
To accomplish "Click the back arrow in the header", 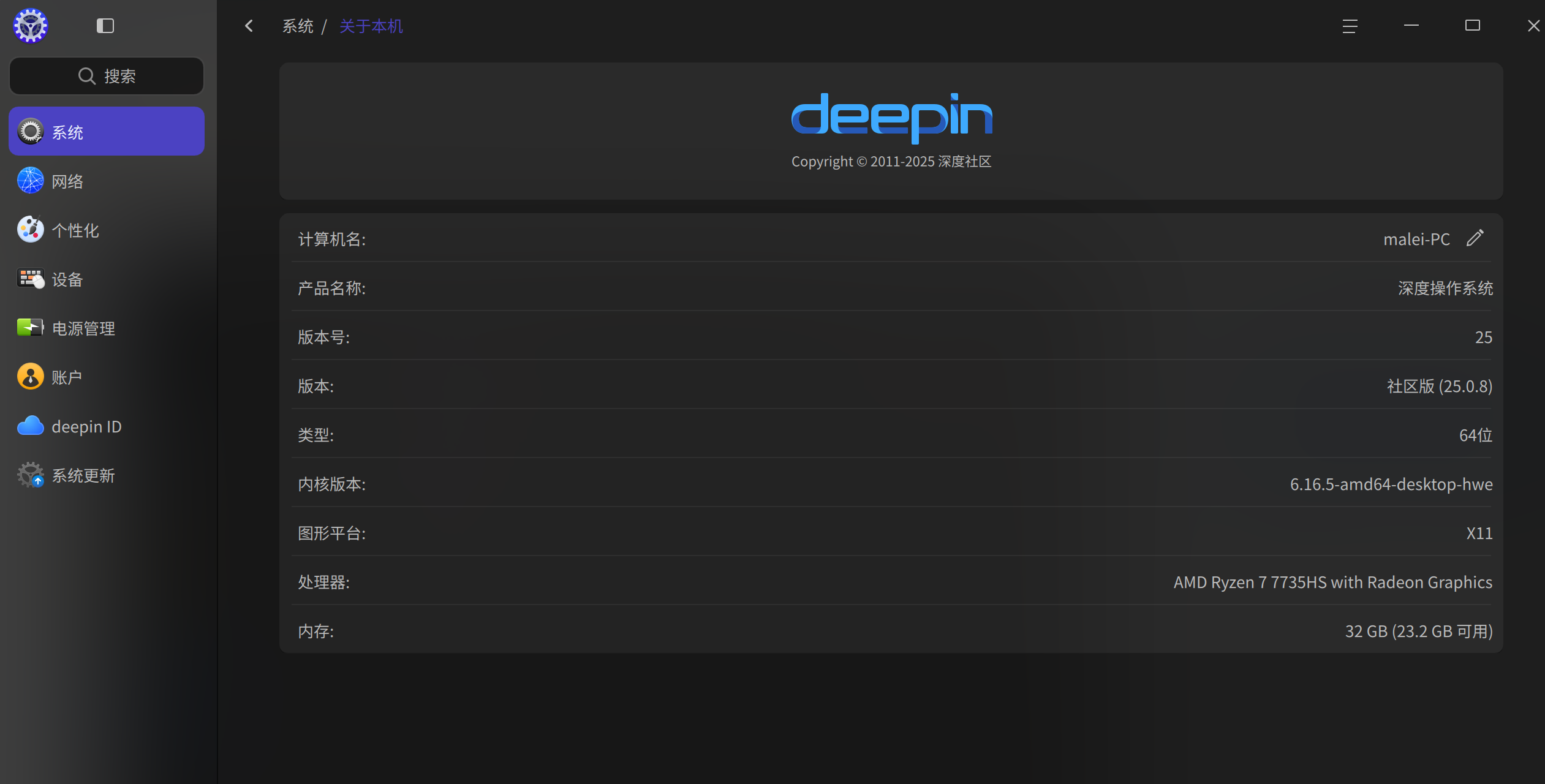I will point(249,26).
